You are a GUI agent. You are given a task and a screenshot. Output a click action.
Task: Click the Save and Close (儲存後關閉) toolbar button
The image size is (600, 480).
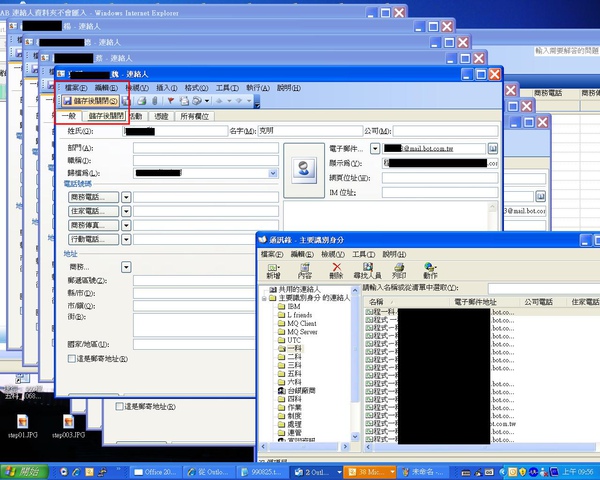click(x=91, y=101)
